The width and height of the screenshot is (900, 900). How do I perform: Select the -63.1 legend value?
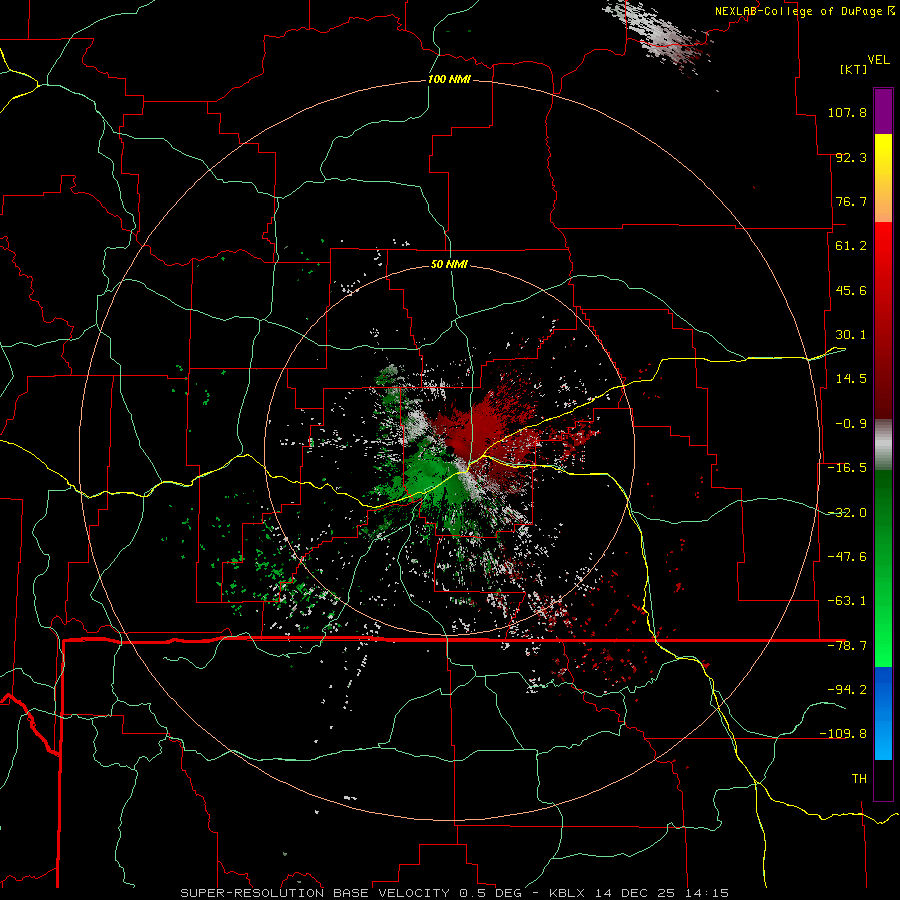847,601
